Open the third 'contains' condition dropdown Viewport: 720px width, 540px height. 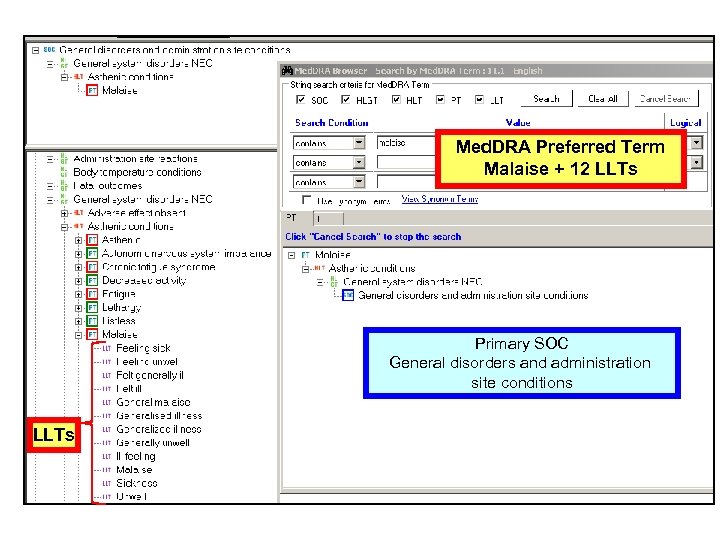click(x=359, y=182)
